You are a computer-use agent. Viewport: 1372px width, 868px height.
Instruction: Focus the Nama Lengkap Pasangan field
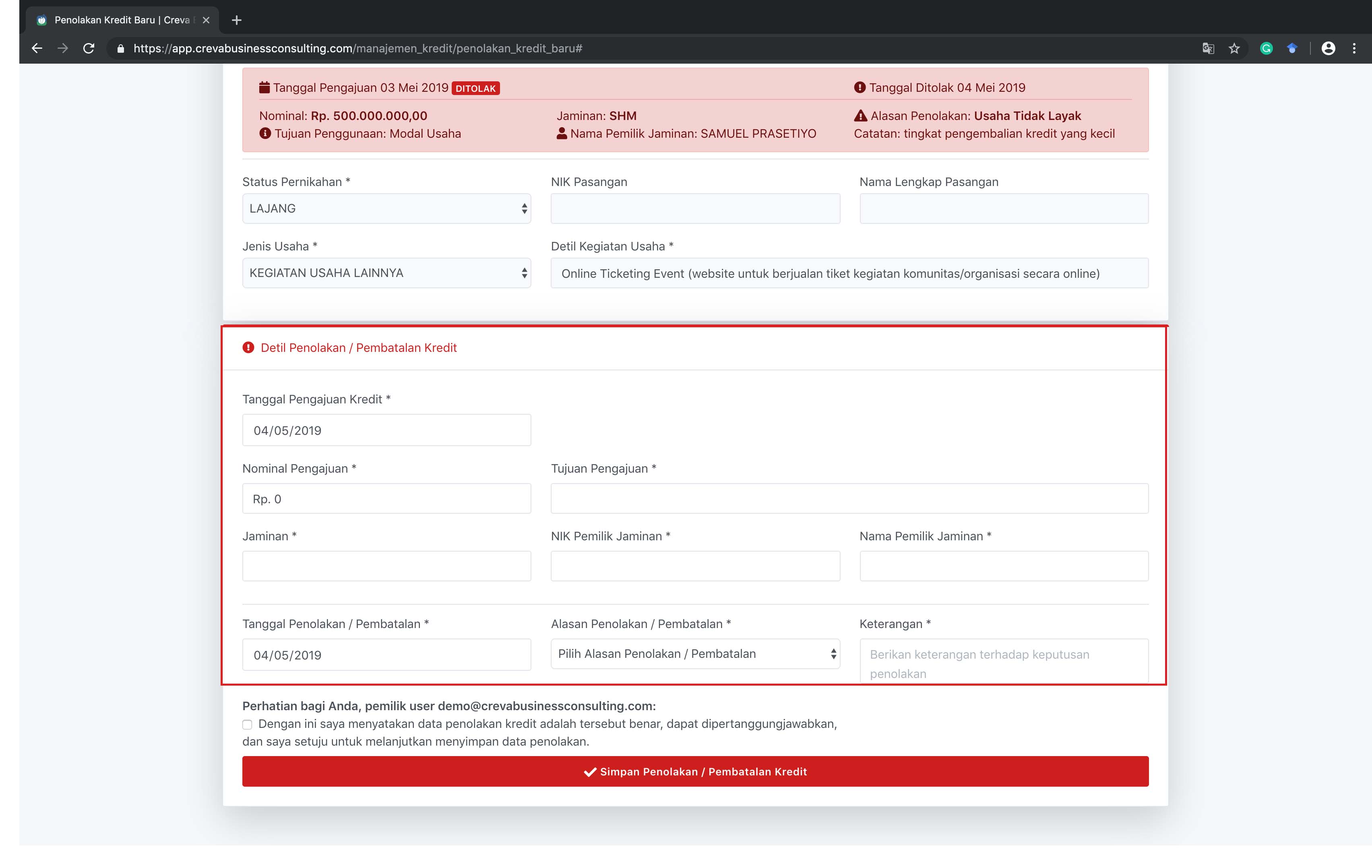point(1004,209)
